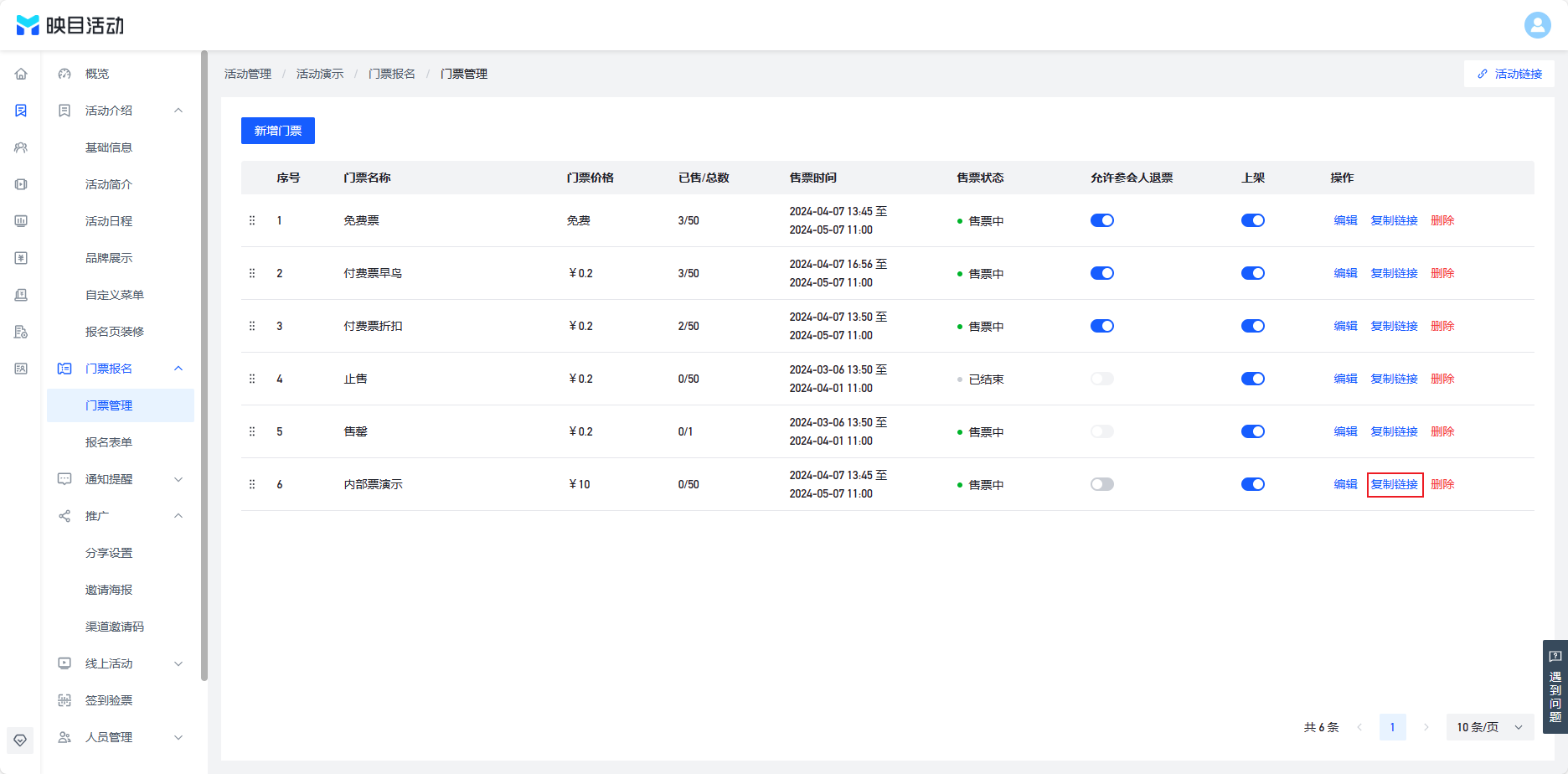This screenshot has width=1568, height=774.
Task: Click 活动管理 breadcrumb link
Action: tap(248, 74)
